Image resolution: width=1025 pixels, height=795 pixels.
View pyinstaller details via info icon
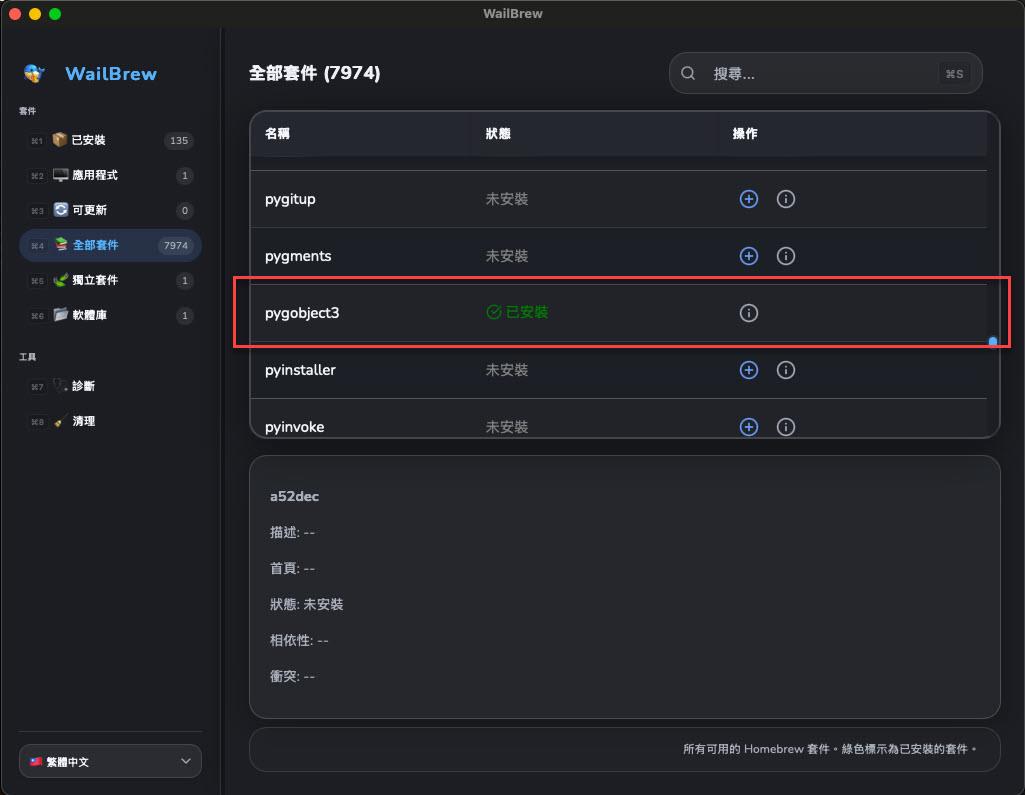786,370
